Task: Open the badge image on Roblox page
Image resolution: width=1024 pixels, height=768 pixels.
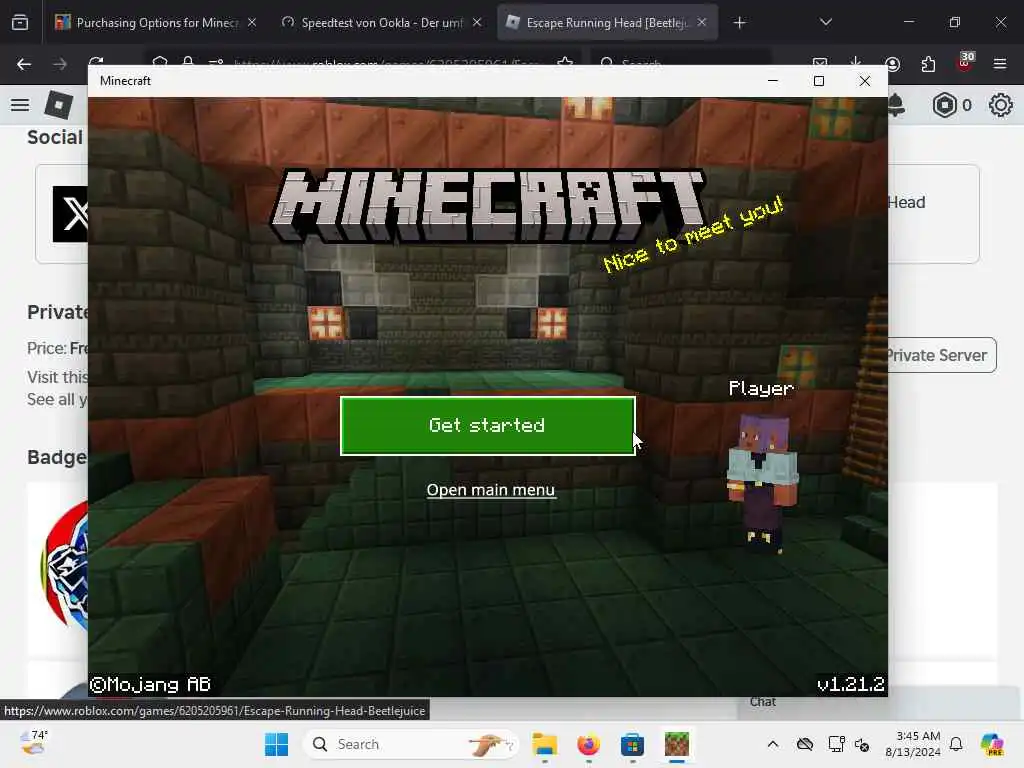Action: coord(65,567)
